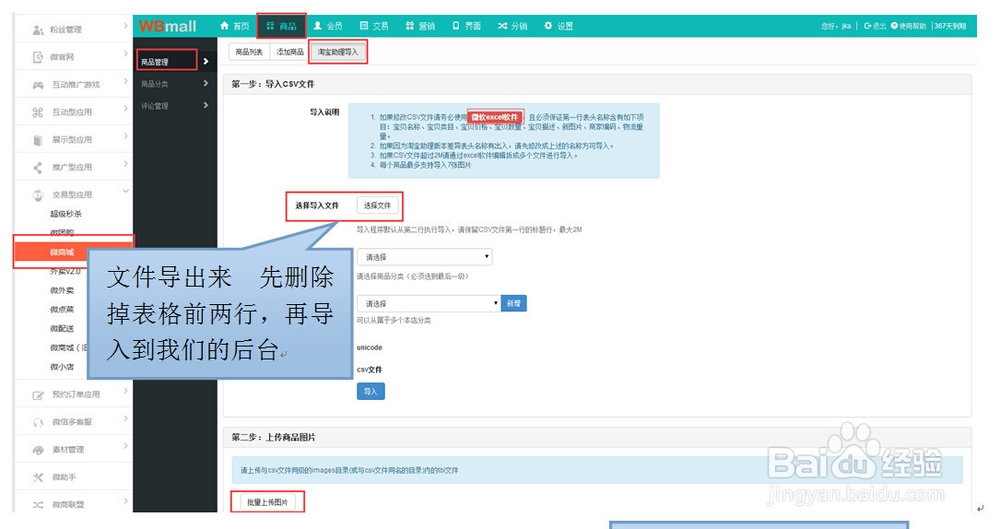
Task: Select 微外卖 in sidebar submenu
Action: coord(62,290)
